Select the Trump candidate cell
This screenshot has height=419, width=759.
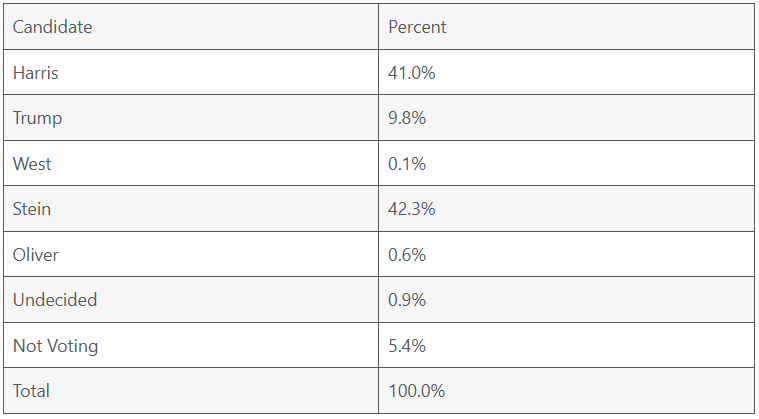pyautogui.click(x=37, y=118)
